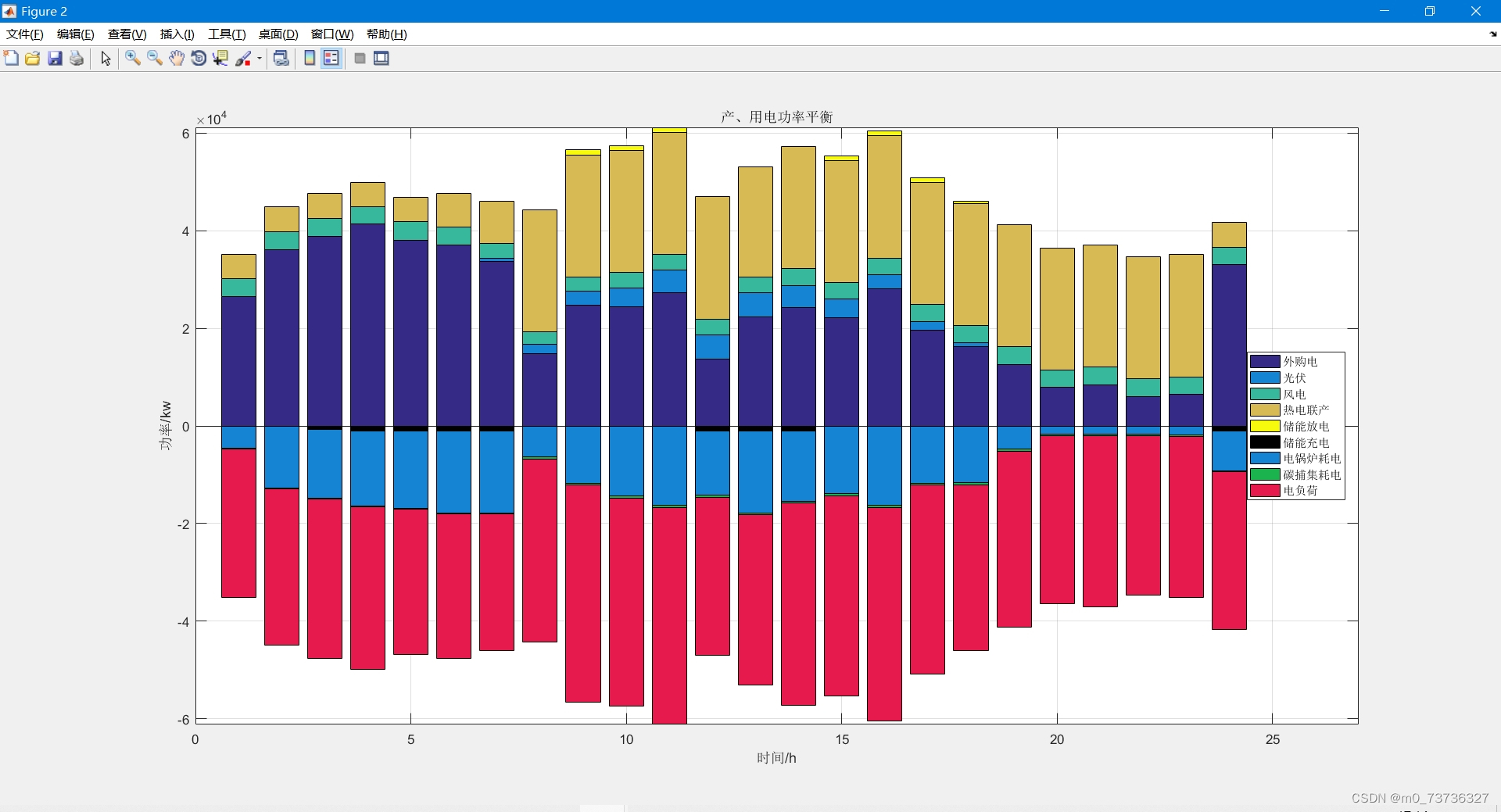Image resolution: width=1501 pixels, height=812 pixels.
Task: Click the chart title 产、用电功率平衡
Action: pos(776,117)
